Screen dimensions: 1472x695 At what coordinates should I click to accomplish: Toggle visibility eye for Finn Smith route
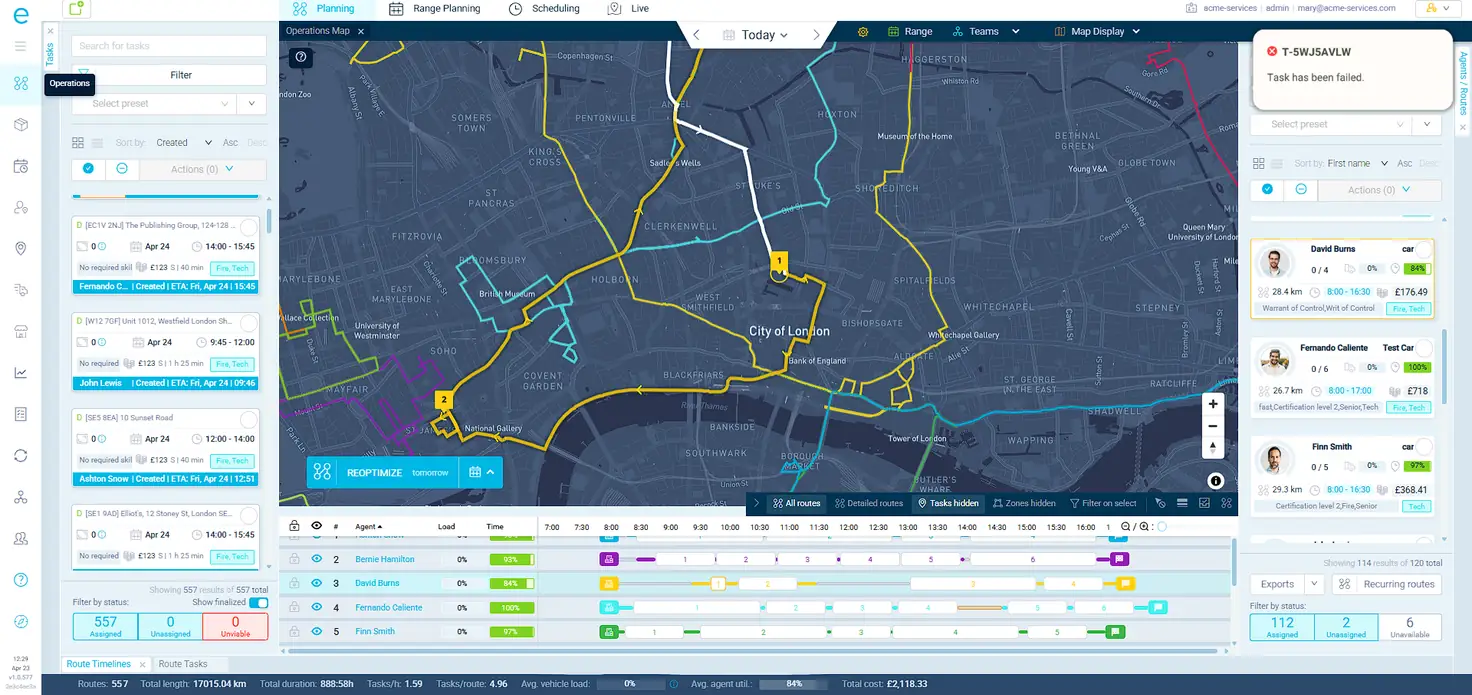click(x=316, y=631)
